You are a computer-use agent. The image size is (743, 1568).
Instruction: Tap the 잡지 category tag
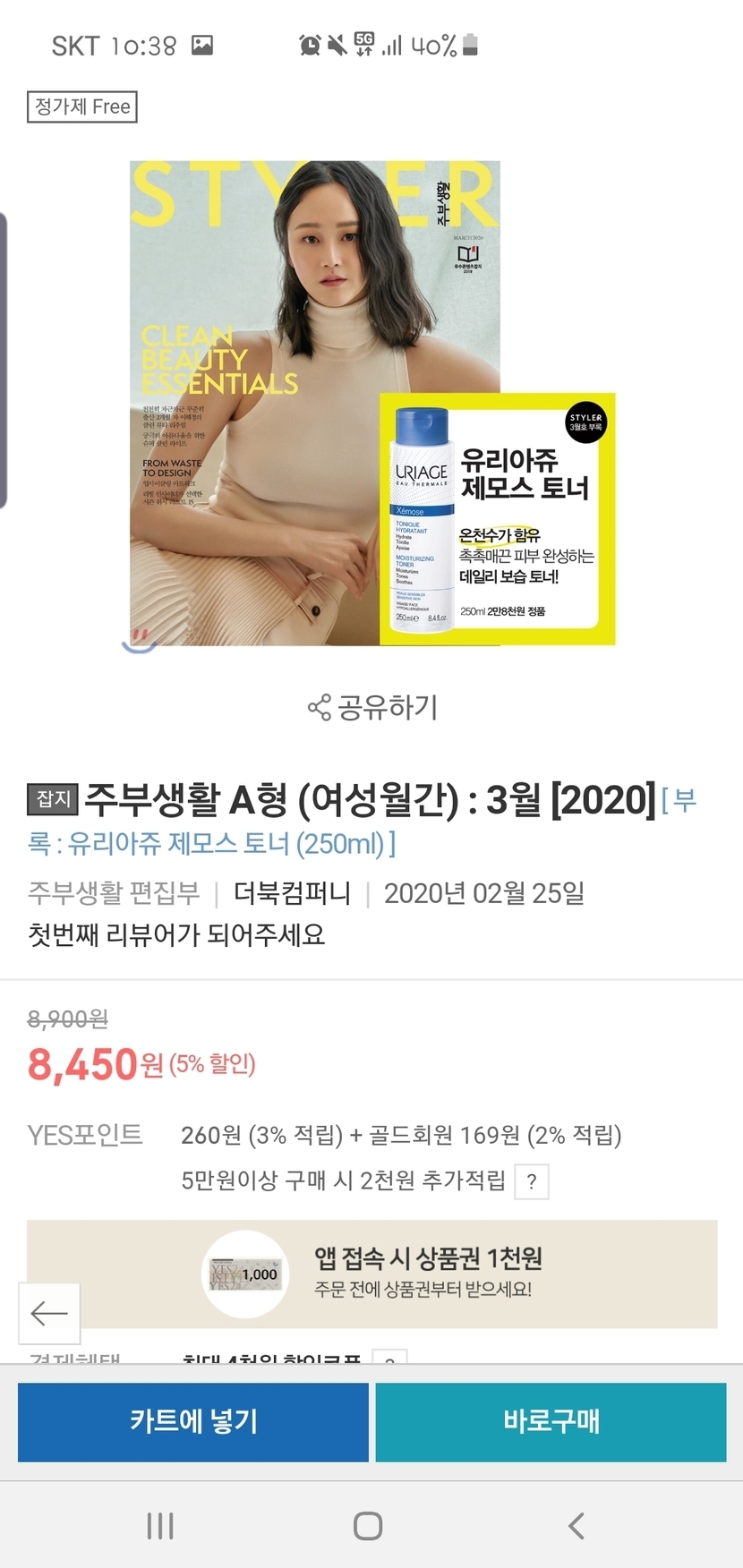[x=53, y=798]
